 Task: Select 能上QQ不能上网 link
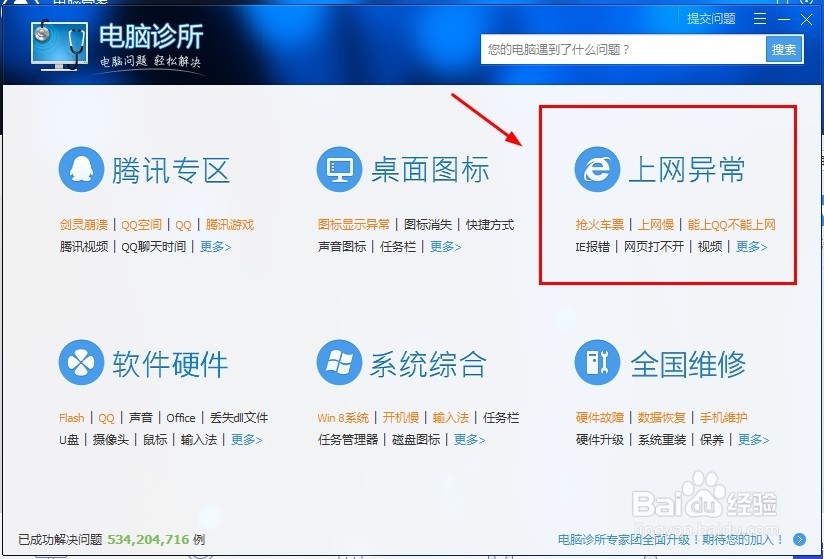pos(732,225)
